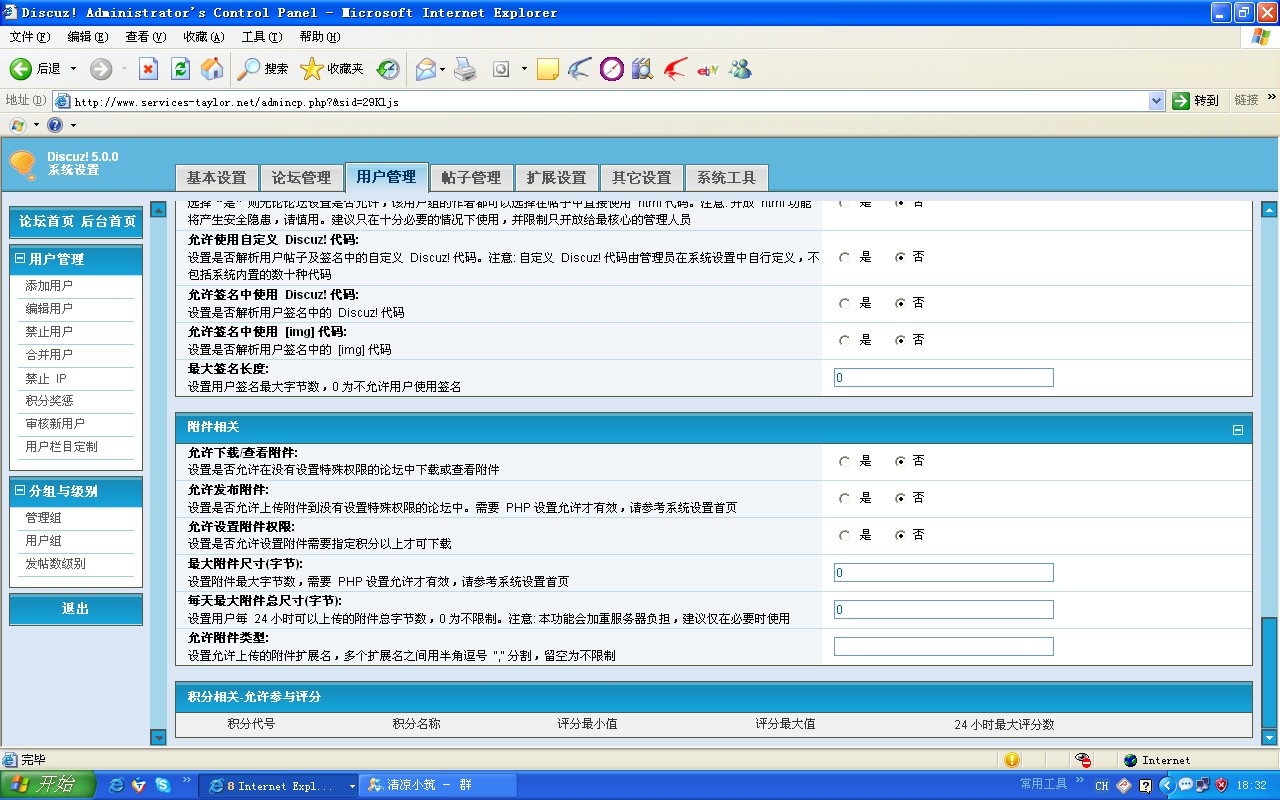The height and width of the screenshot is (800, 1280).
Task: Switch to 论坛管理 tab
Action: (301, 177)
